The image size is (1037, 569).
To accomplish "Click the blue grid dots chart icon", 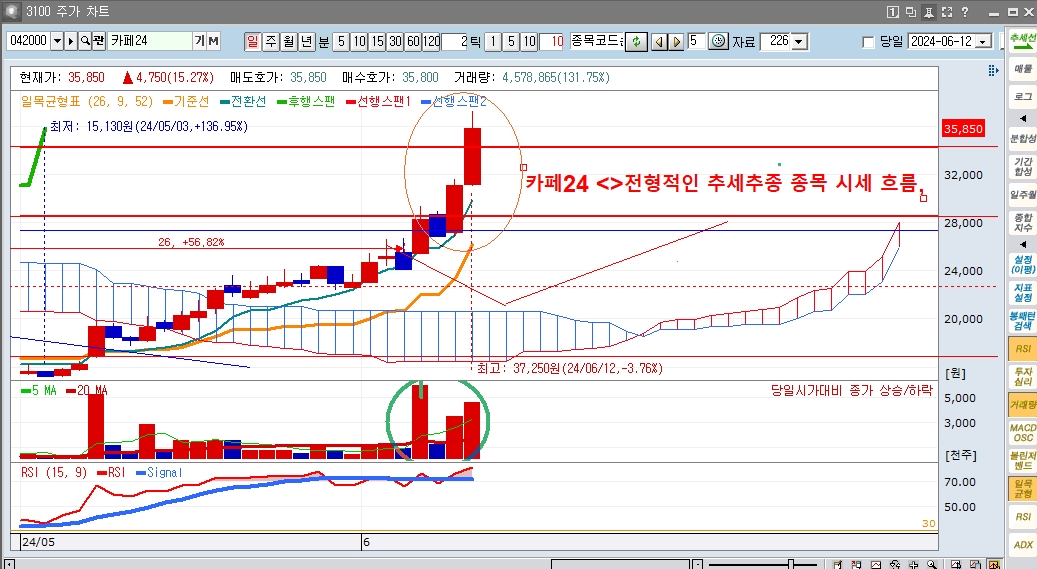I will coord(993,70).
